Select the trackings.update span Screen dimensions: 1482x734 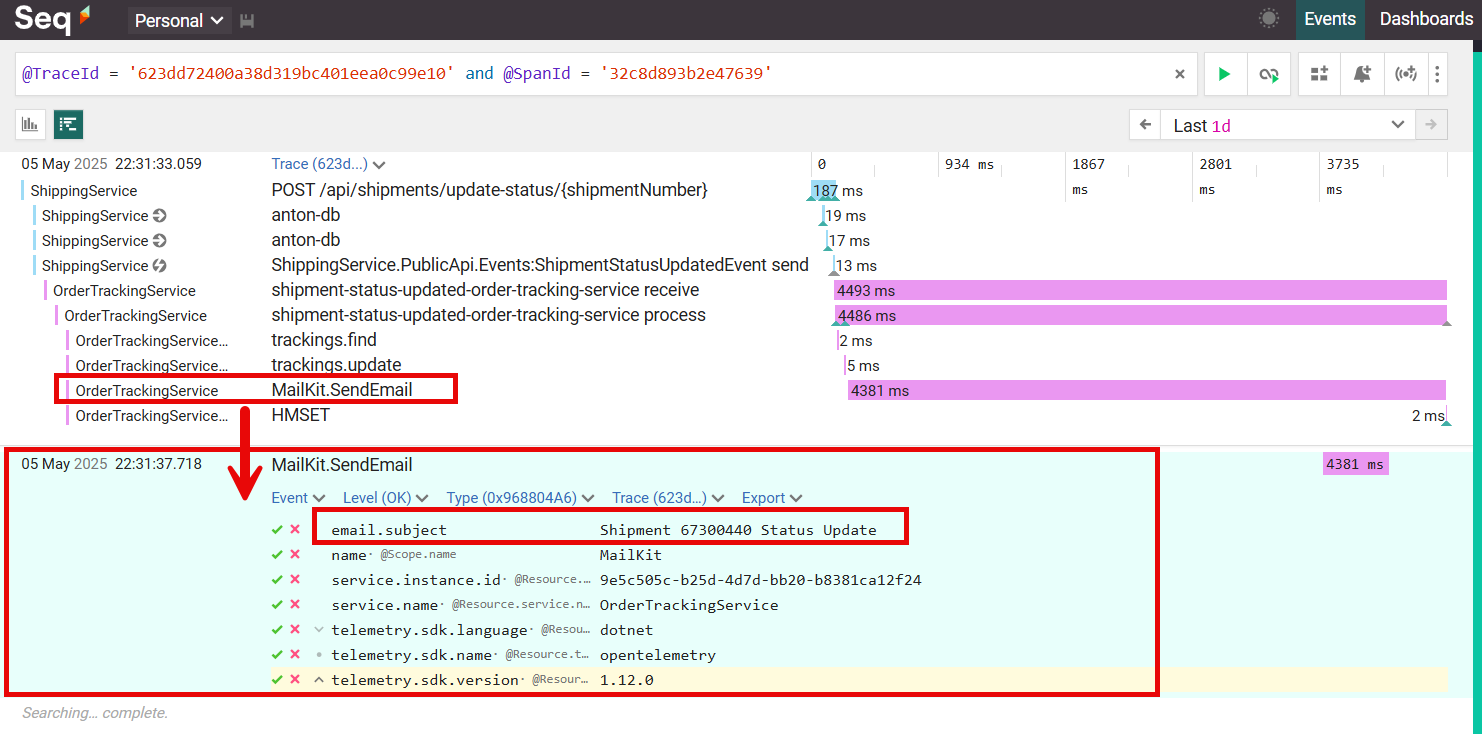point(336,365)
